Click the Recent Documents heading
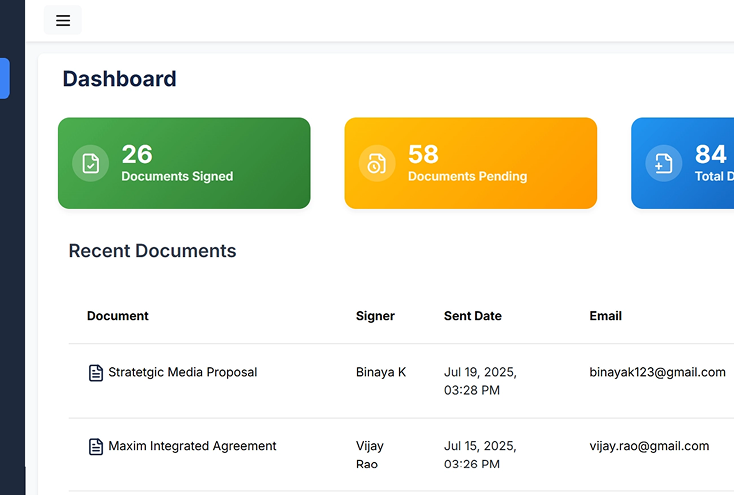734x495 pixels. 152,251
